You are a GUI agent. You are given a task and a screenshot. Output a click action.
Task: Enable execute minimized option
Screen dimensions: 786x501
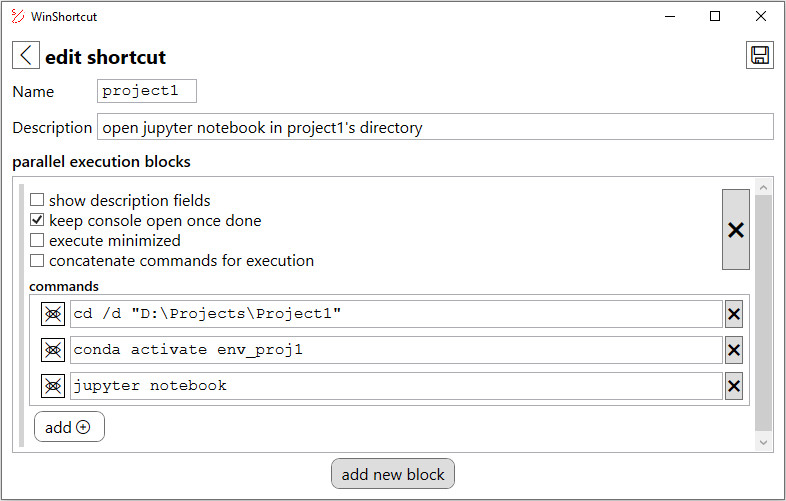pyautogui.click(x=37, y=241)
